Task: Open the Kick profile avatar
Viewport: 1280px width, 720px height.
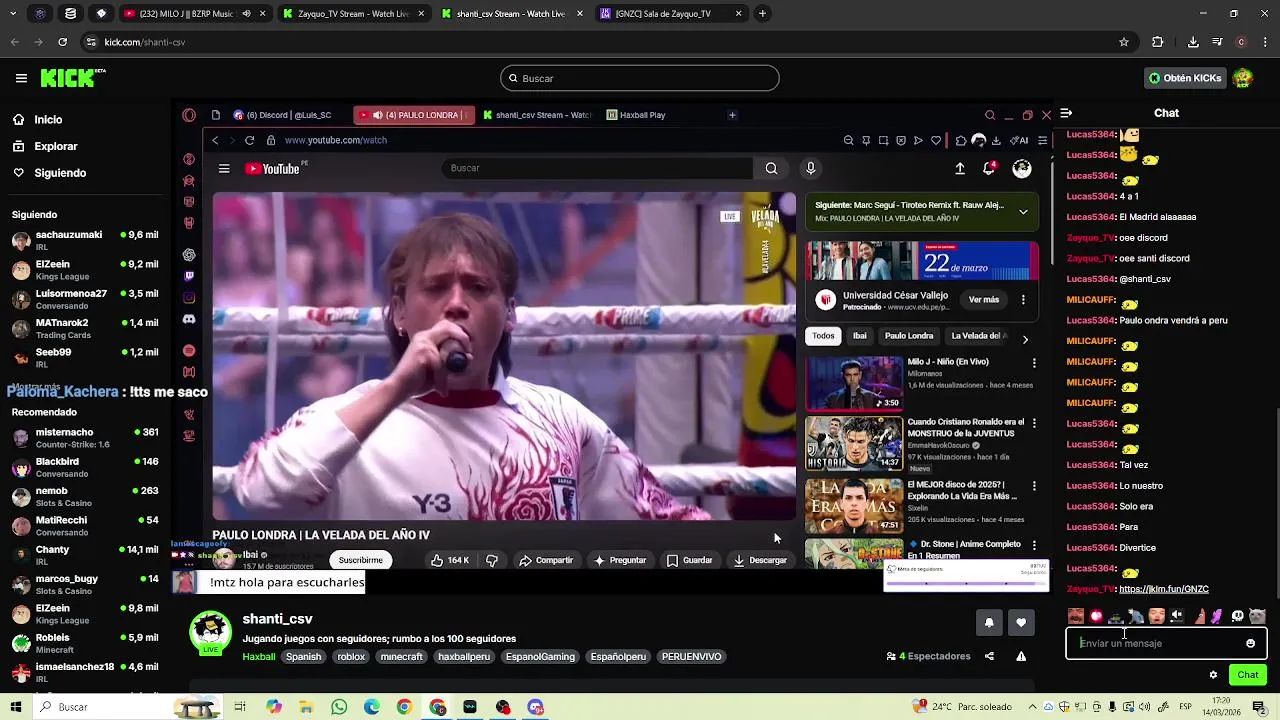Action: pos(1243,78)
